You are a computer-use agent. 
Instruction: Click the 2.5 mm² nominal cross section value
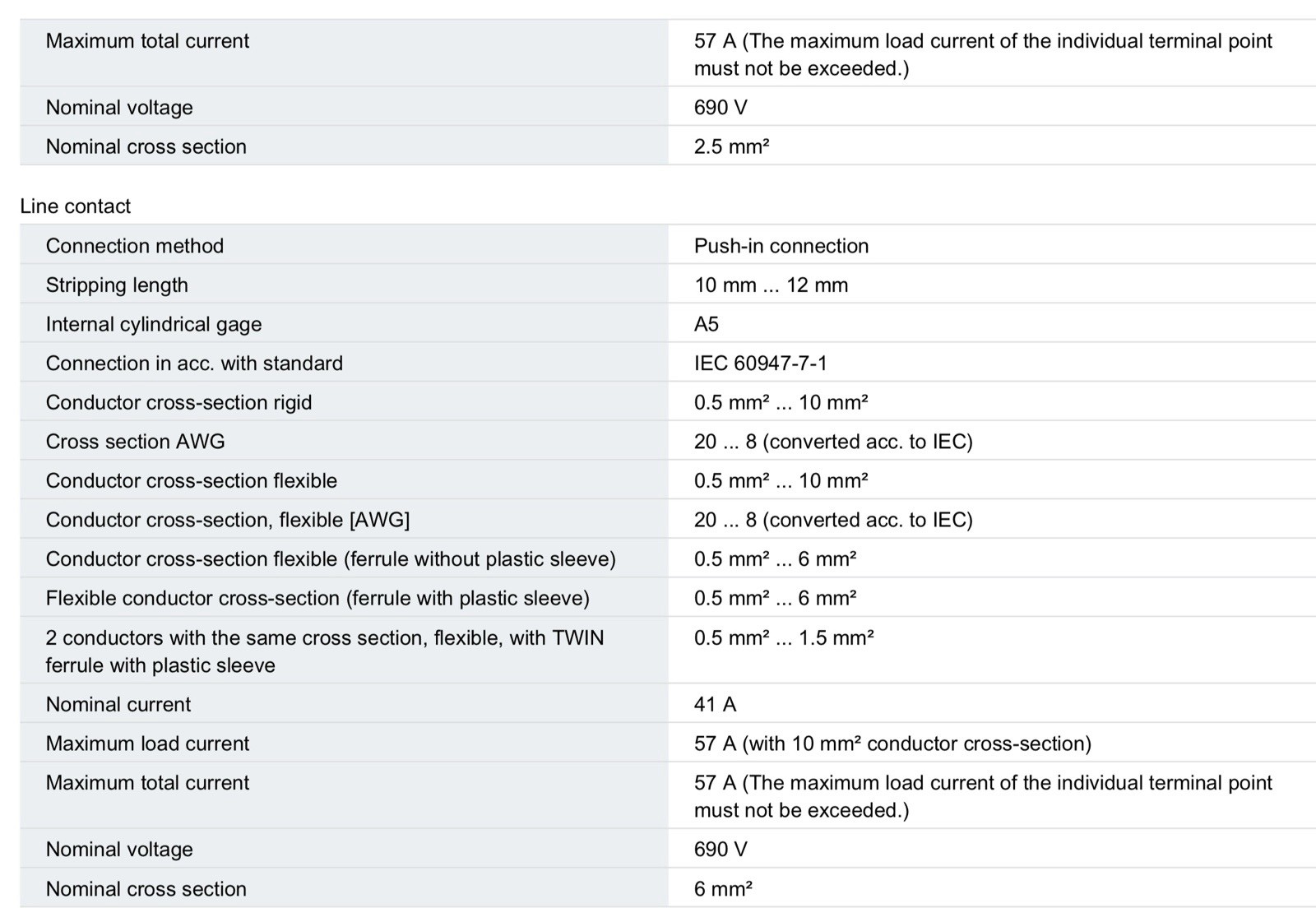click(732, 146)
